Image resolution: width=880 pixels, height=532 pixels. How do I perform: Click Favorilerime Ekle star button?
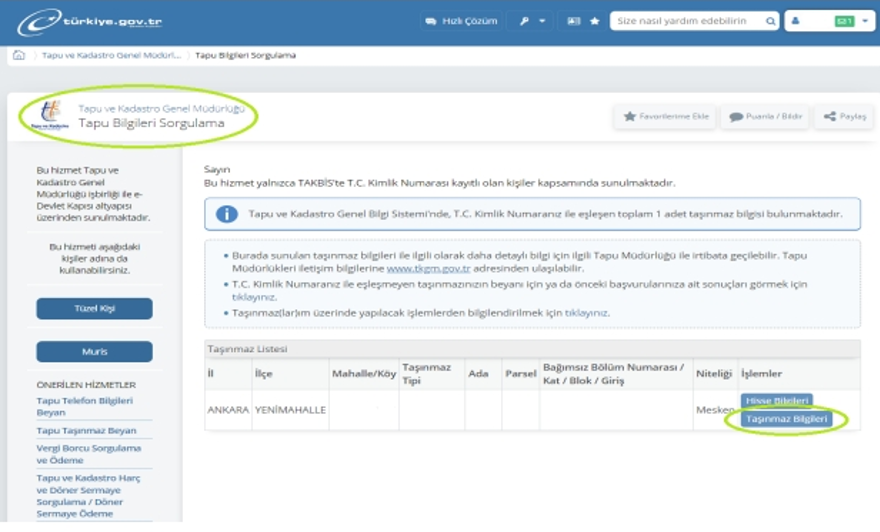pos(666,117)
